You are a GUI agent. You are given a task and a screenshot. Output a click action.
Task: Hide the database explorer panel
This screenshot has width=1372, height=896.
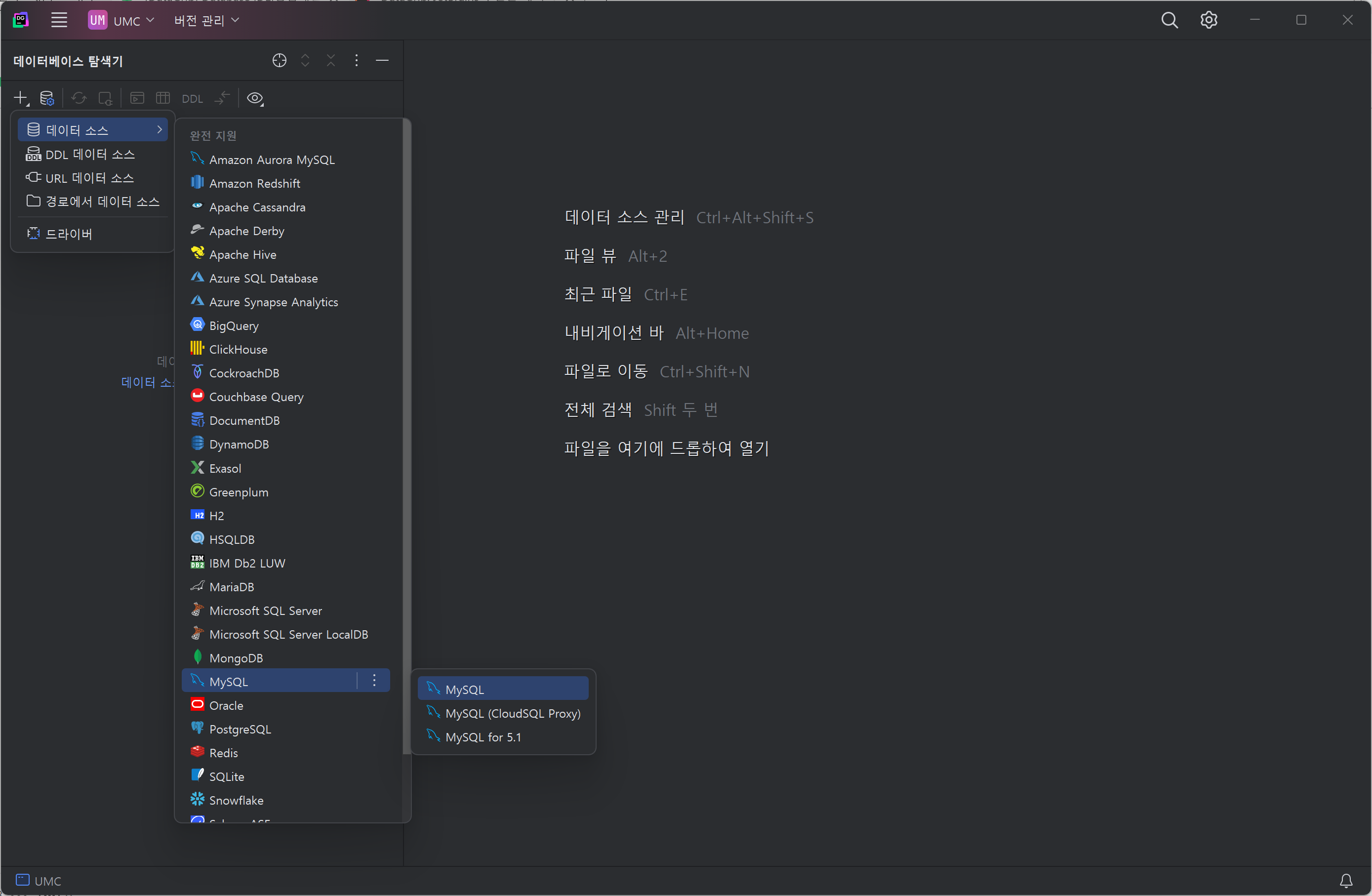pos(382,61)
